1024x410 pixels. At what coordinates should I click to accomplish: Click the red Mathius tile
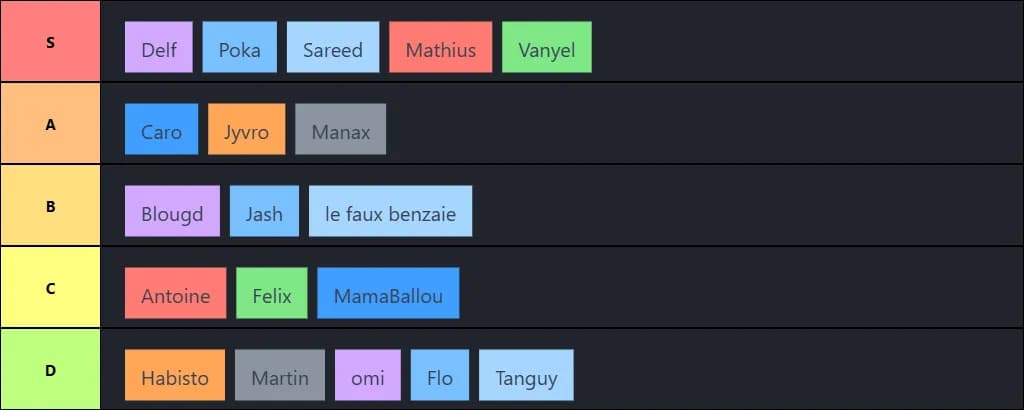[x=441, y=47]
